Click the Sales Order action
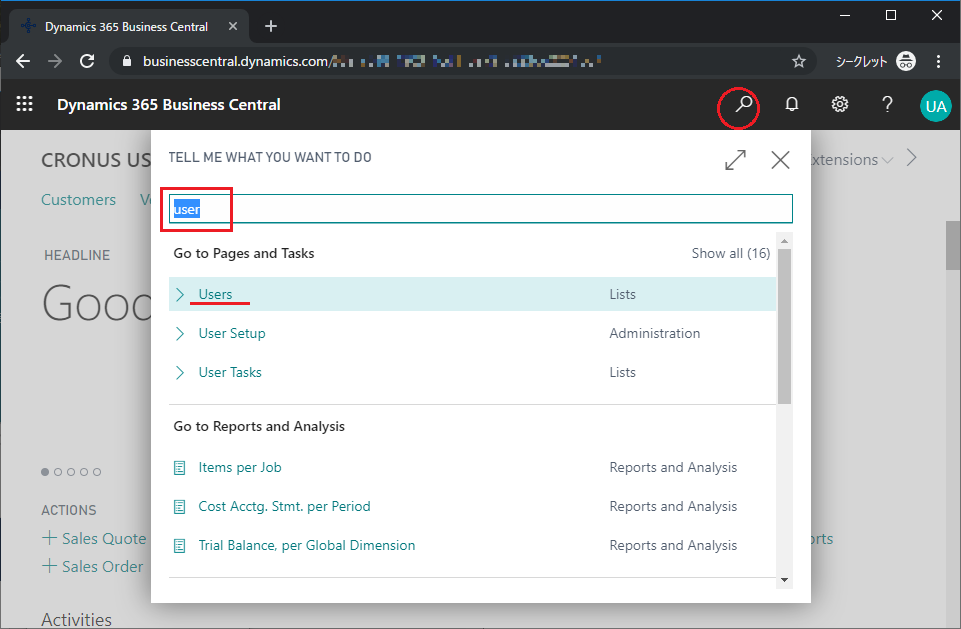The height and width of the screenshot is (629, 961). (x=102, y=566)
